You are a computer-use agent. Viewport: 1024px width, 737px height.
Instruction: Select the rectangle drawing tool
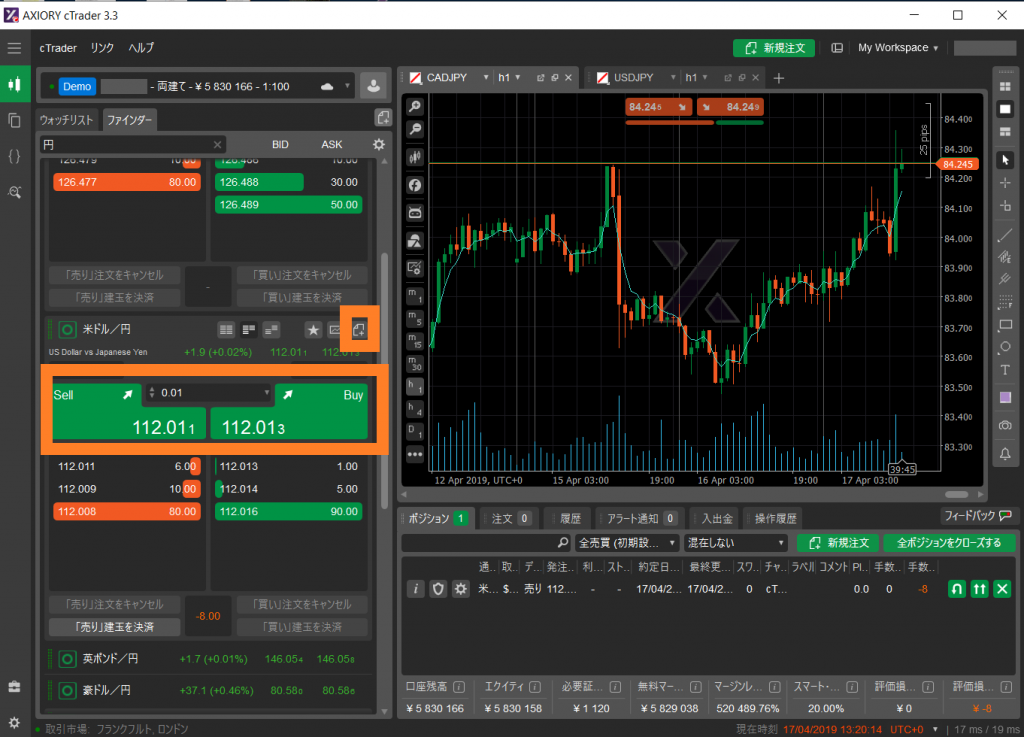(1005, 324)
